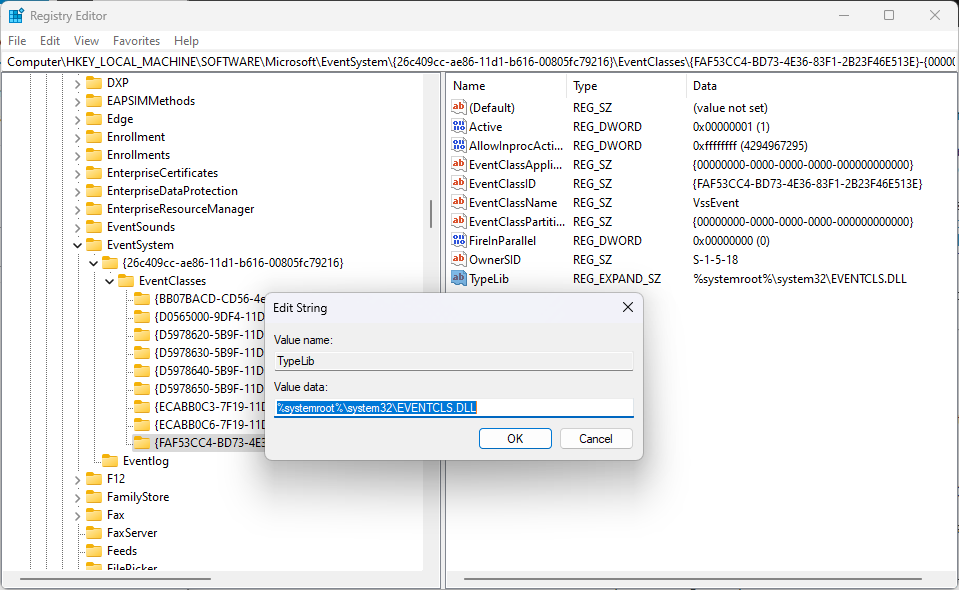Select the FaxServer folder icon
959x590 pixels.
click(x=95, y=533)
